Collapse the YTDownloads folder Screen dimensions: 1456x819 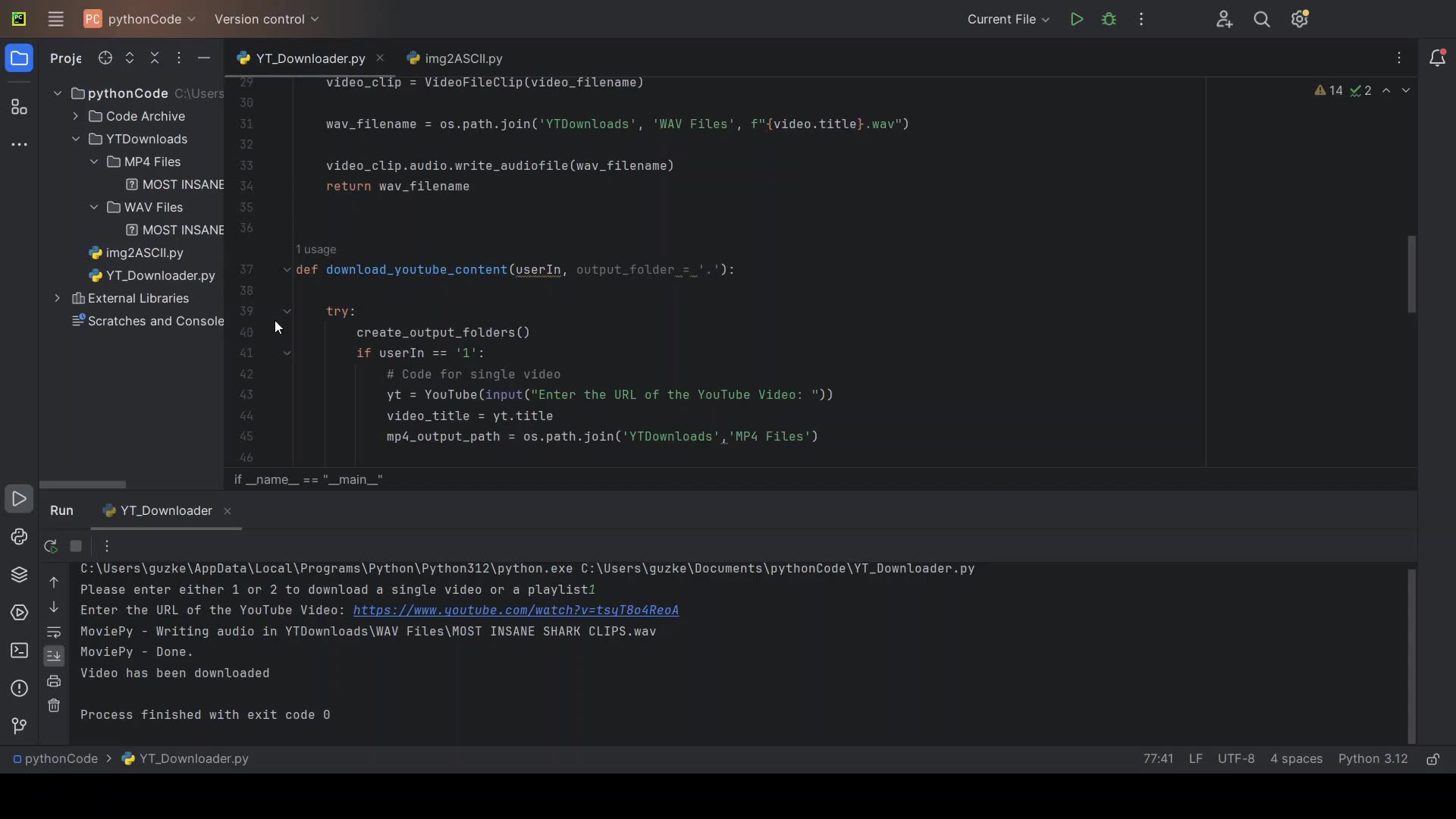(x=76, y=140)
